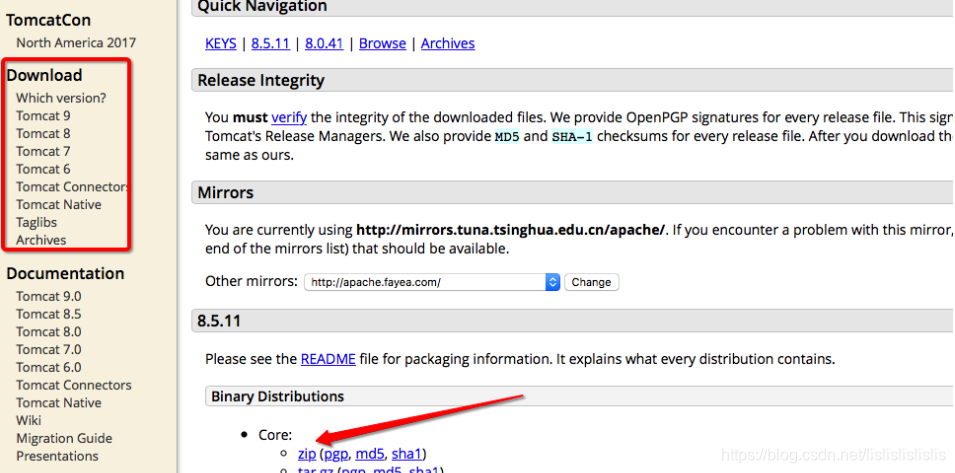This screenshot has width=955, height=473.
Task: Click the Download sidebar heading
Action: click(44, 75)
